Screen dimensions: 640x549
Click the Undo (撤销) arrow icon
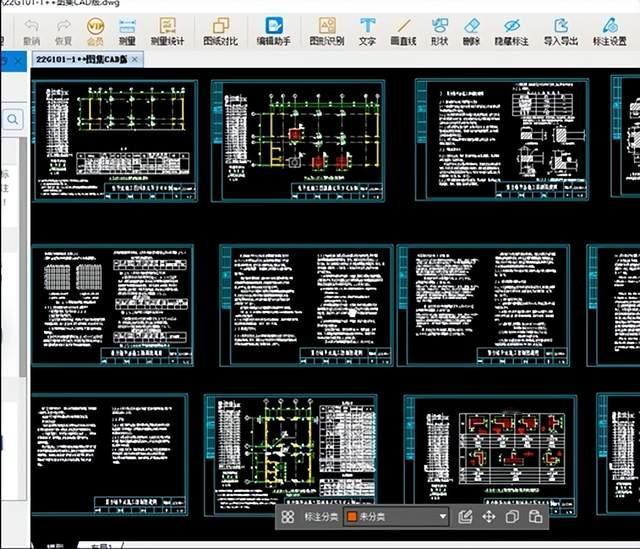[31, 25]
